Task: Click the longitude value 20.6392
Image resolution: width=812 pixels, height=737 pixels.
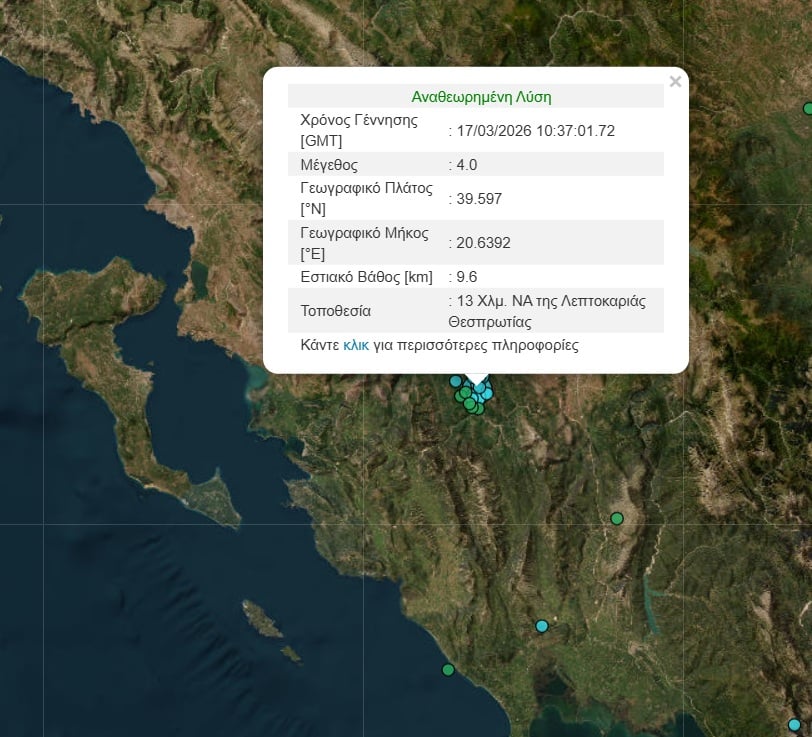Action: point(483,242)
